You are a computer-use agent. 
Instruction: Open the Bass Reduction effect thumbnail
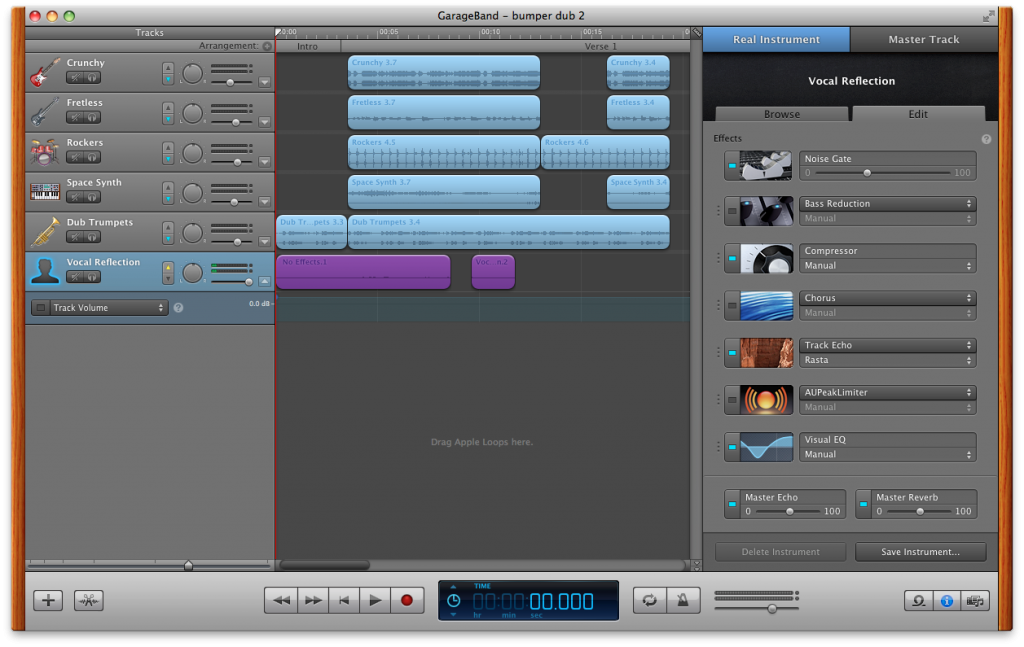click(x=766, y=211)
